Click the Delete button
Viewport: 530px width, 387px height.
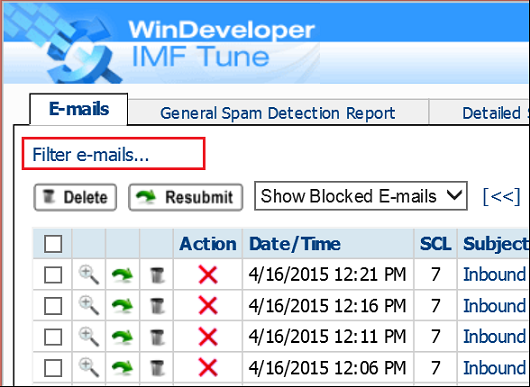coord(75,197)
